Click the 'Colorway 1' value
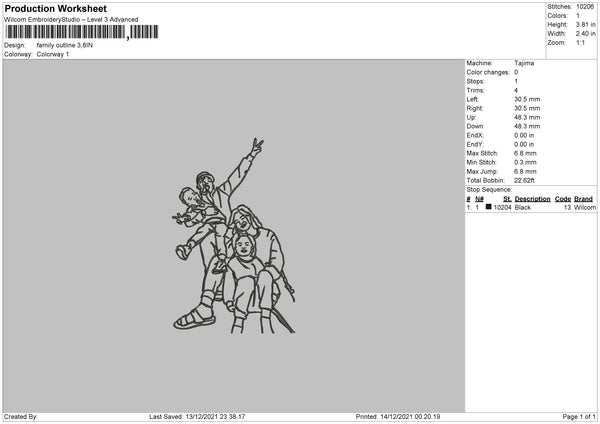Image resolution: width=600 pixels, height=424 pixels. tap(53, 54)
